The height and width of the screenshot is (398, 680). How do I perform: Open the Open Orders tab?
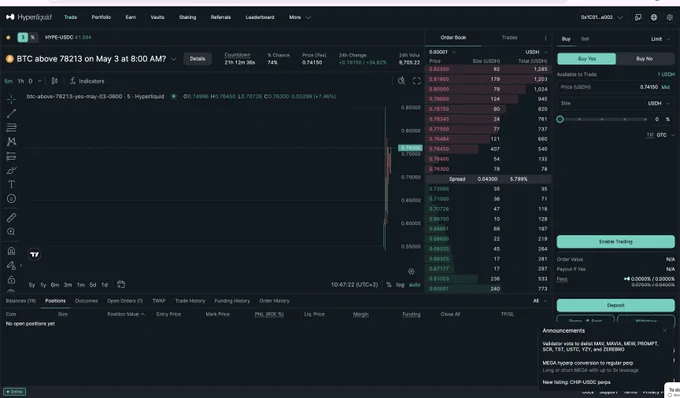[125, 301]
